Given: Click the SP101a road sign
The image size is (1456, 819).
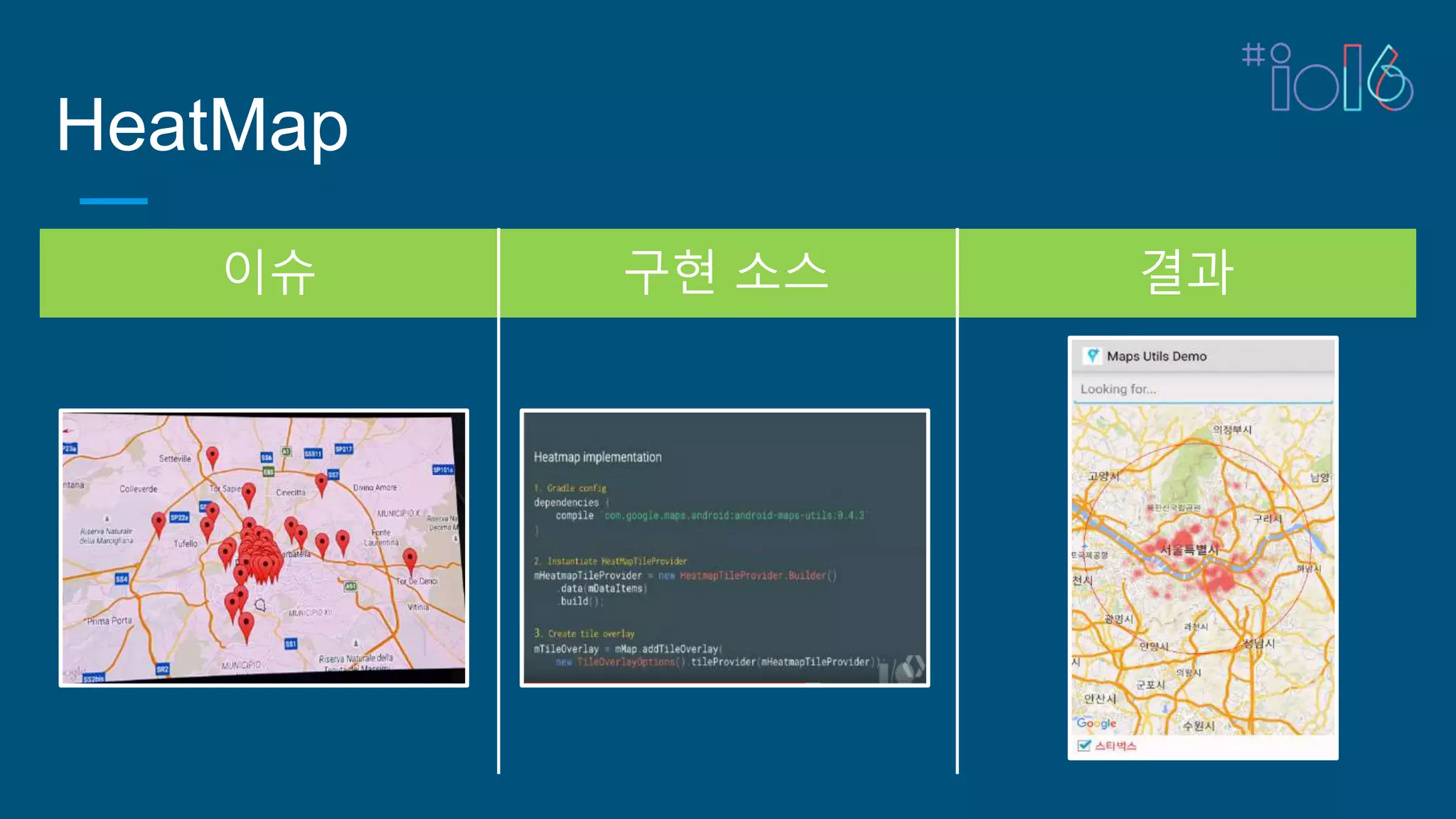Looking at the screenshot, I should [x=442, y=469].
